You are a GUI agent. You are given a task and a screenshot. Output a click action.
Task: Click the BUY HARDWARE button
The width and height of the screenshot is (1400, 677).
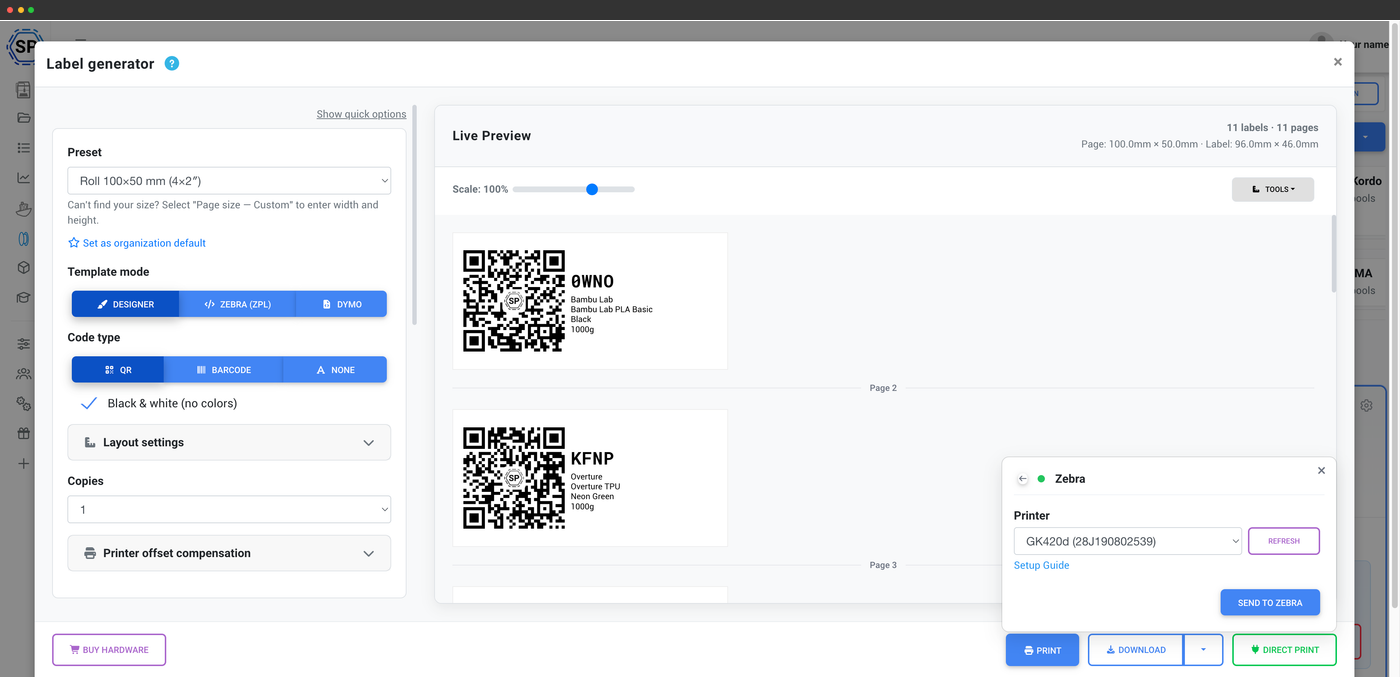tap(109, 650)
